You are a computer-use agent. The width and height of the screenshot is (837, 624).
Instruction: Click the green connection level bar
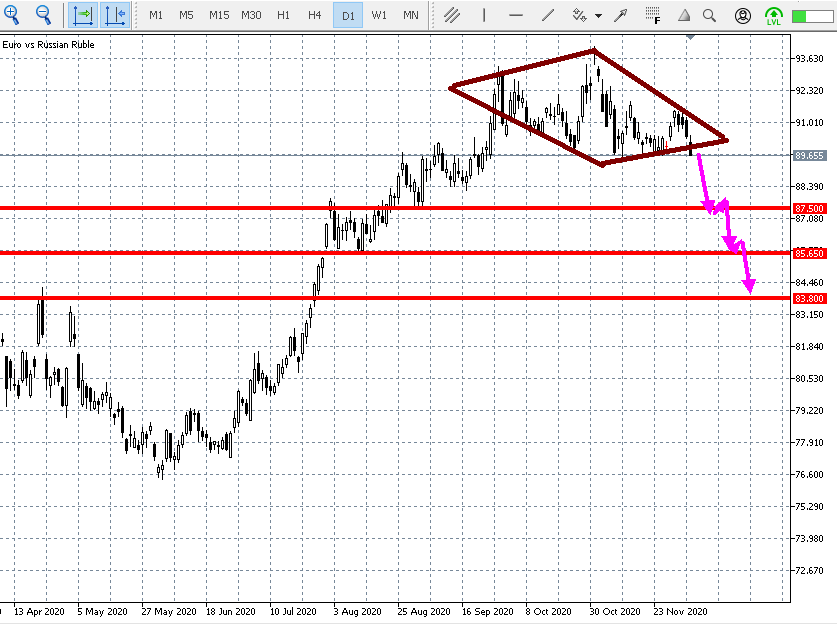(x=812, y=16)
